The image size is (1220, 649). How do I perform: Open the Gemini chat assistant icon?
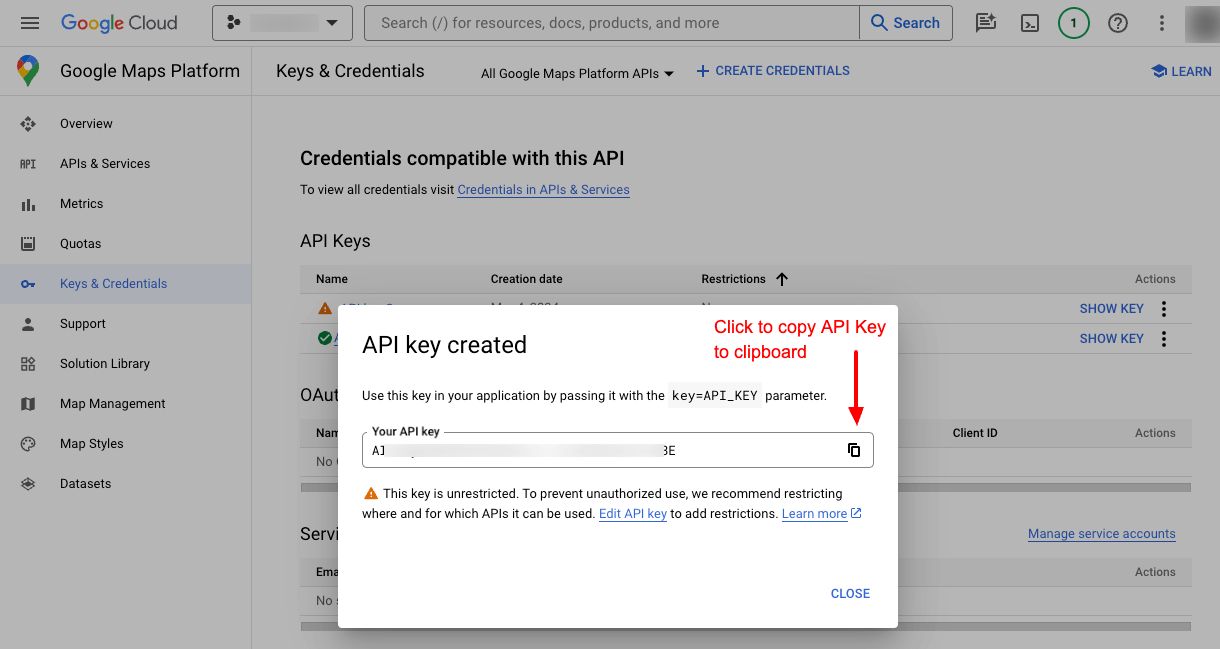tap(986, 23)
